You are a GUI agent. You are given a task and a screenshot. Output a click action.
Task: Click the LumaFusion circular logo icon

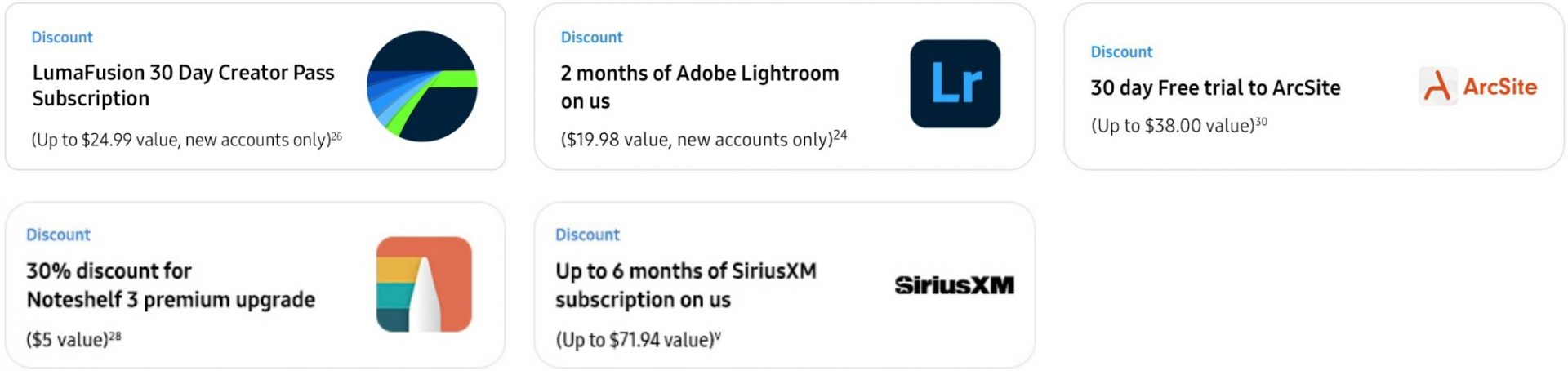[421, 86]
